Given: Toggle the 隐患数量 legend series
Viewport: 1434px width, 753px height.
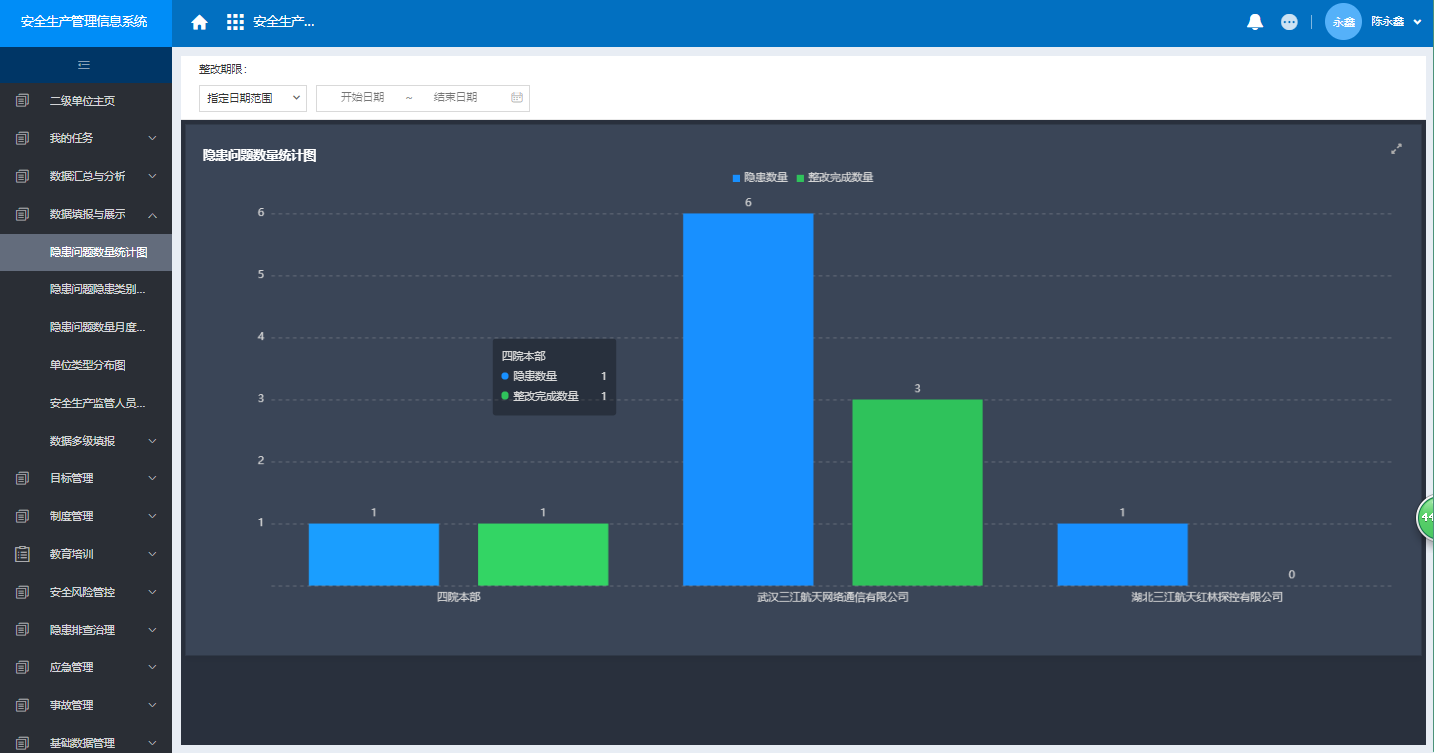Looking at the screenshot, I should click(x=760, y=177).
